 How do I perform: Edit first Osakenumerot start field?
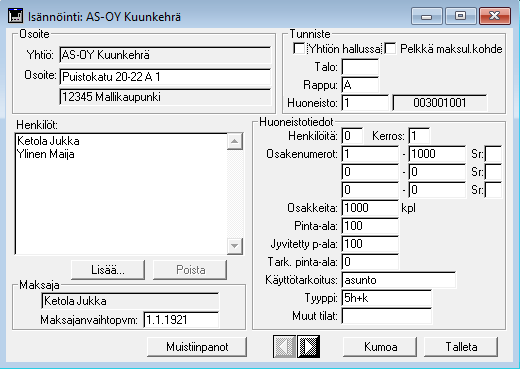[370, 154]
